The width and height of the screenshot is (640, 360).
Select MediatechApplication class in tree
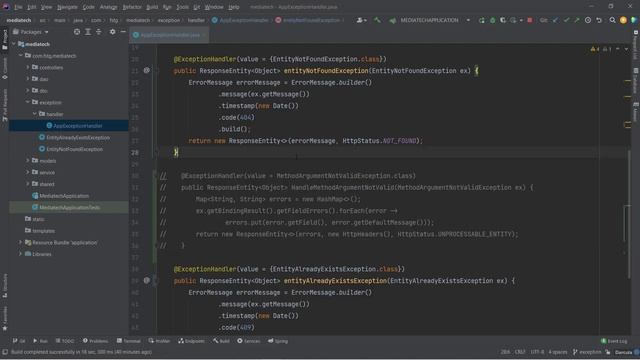64,196
